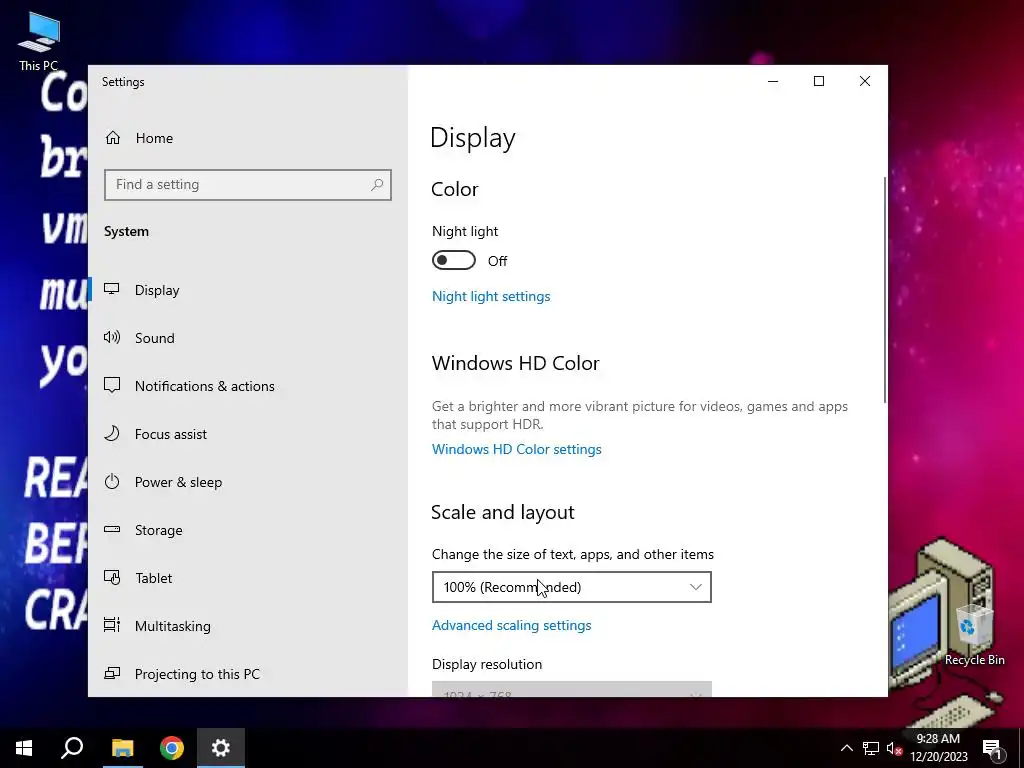The height and width of the screenshot is (768, 1024).
Task: Open Night light settings link
Action: [x=491, y=296]
